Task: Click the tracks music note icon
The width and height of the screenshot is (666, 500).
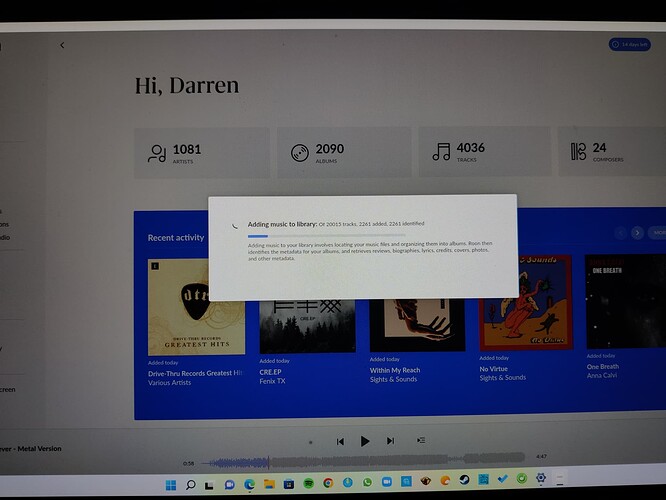Action: (441, 152)
